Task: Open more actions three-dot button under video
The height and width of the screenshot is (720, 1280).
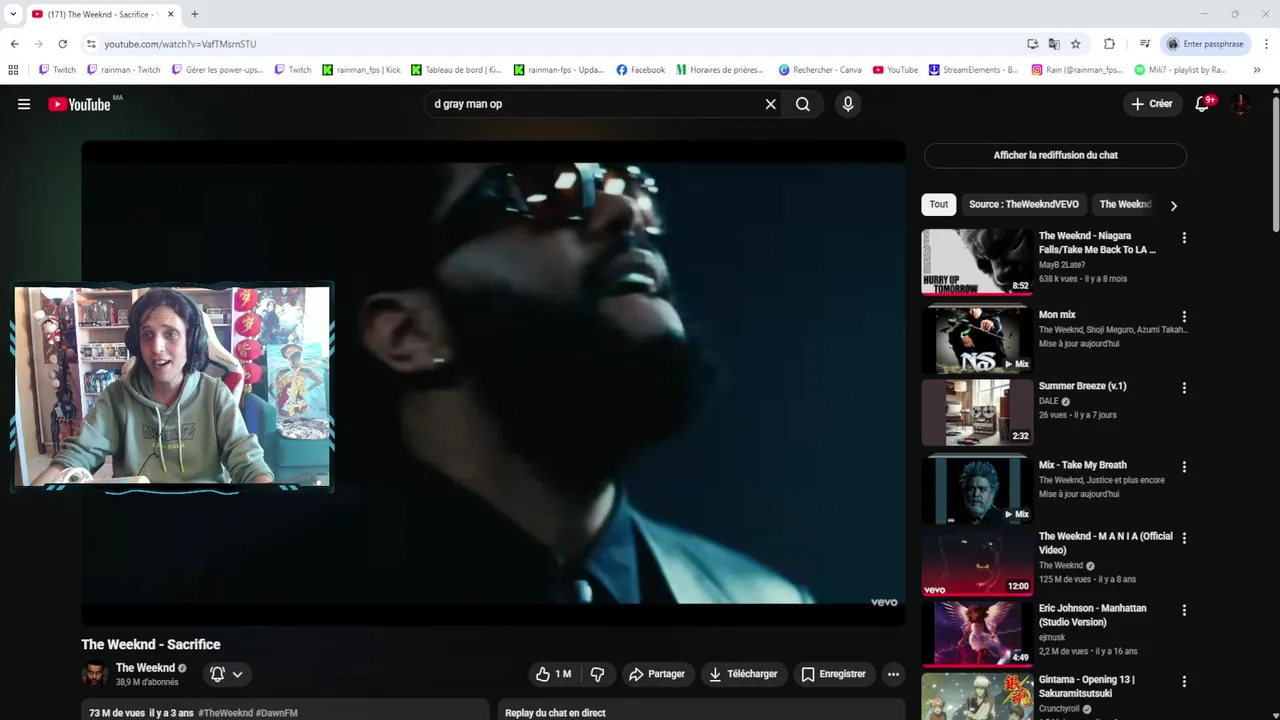Action: pos(893,674)
